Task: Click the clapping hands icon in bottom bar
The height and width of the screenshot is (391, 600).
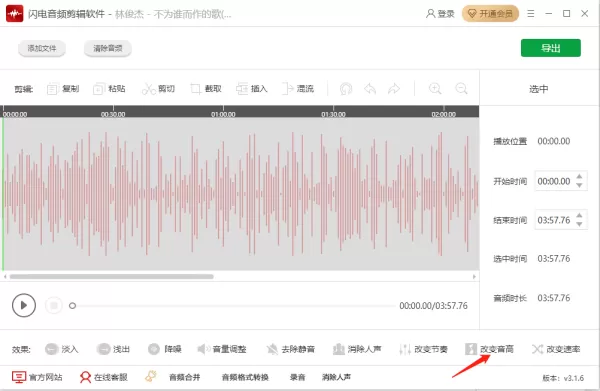Action: (x=151, y=376)
